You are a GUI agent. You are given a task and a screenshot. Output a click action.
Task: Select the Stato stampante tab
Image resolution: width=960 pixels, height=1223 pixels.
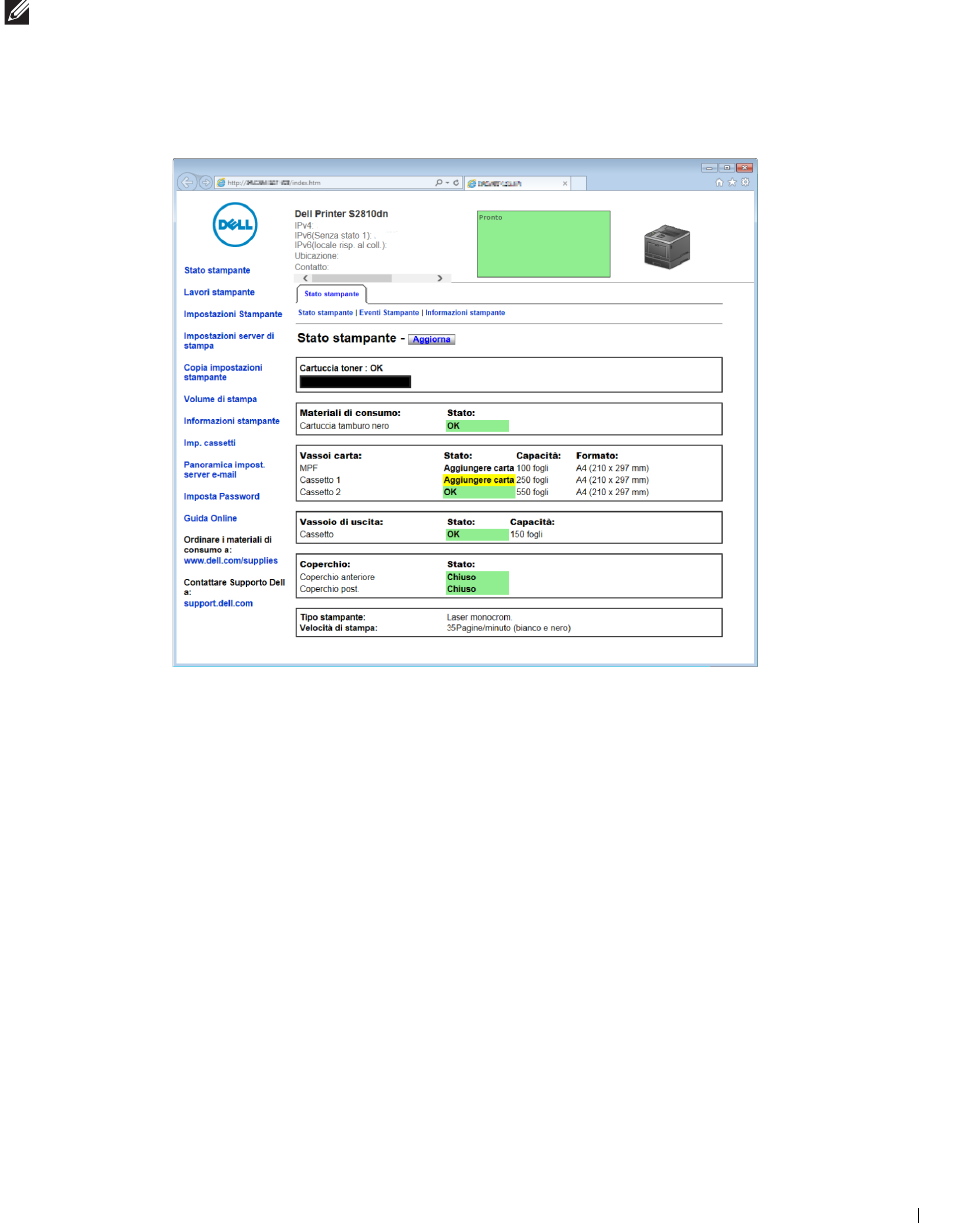click(x=332, y=294)
